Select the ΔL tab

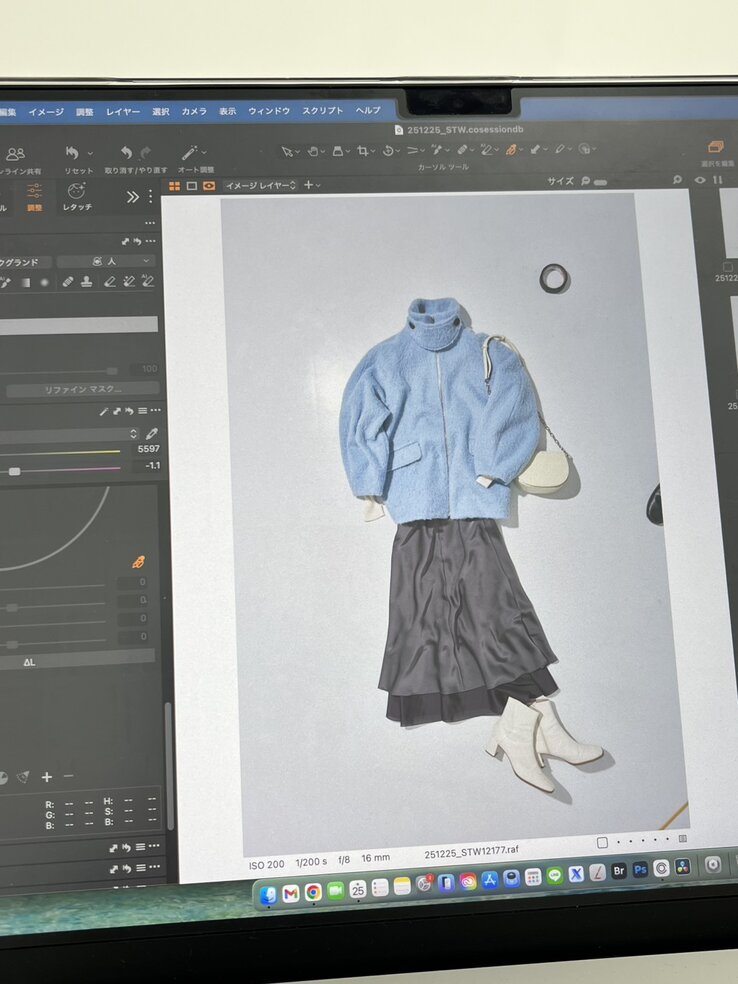(29, 662)
